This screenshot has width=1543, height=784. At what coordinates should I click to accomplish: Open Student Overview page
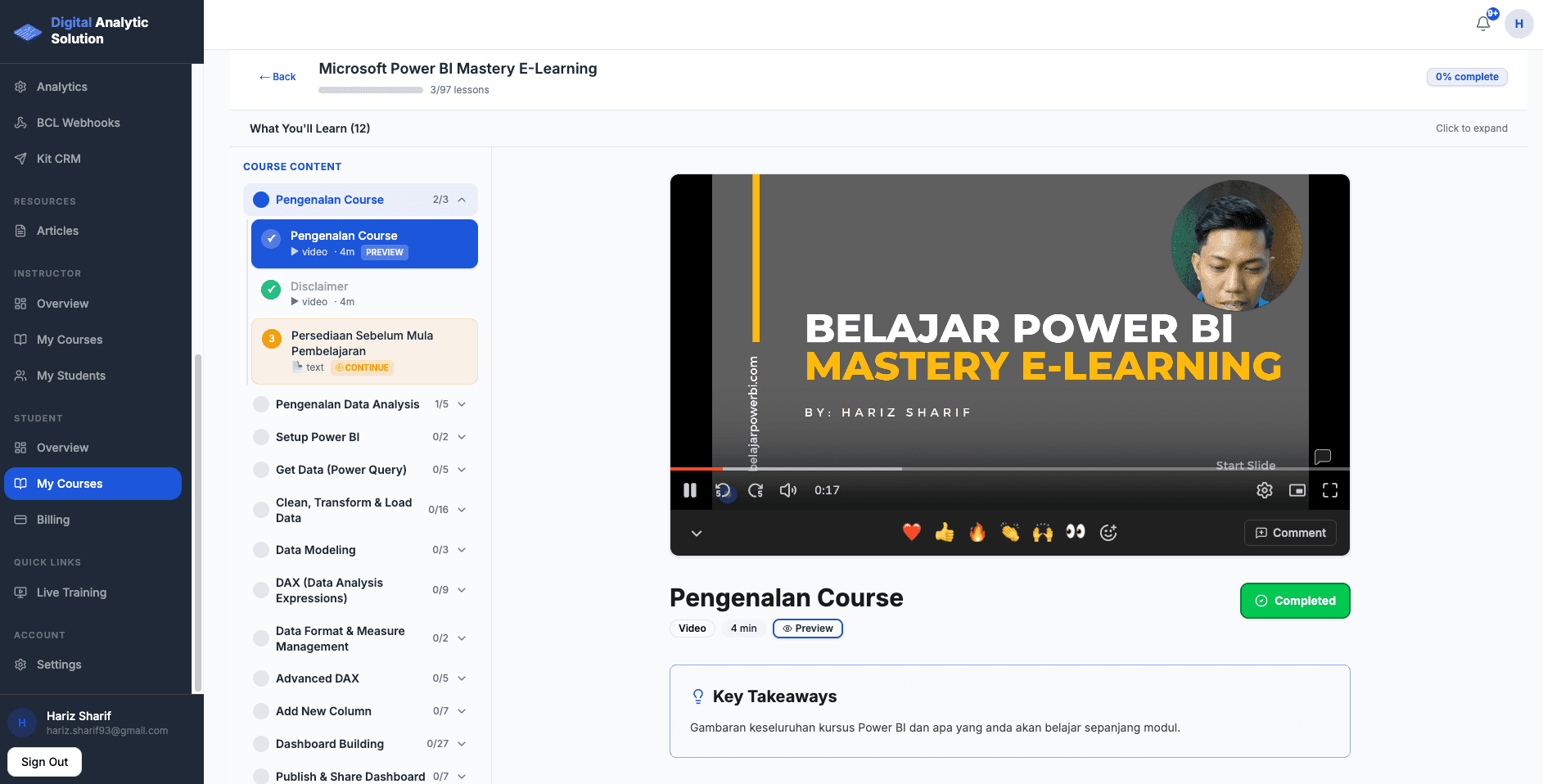point(92,448)
